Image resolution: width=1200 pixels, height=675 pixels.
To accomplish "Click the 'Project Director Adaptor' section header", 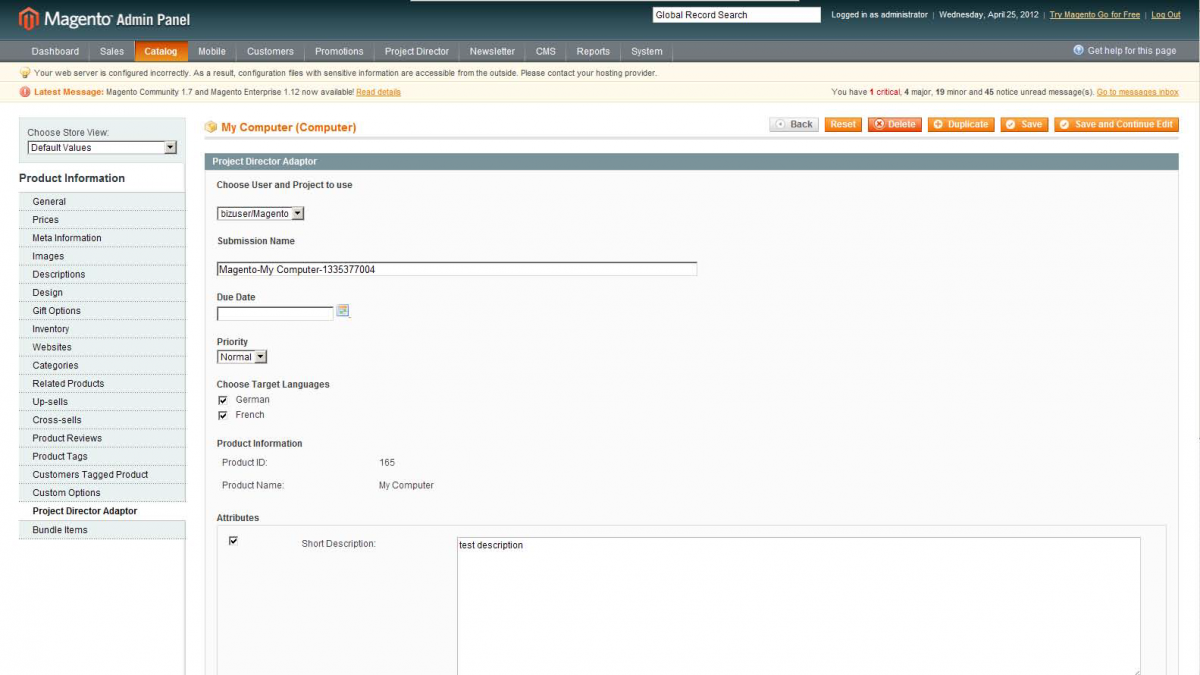I will 692,161.
